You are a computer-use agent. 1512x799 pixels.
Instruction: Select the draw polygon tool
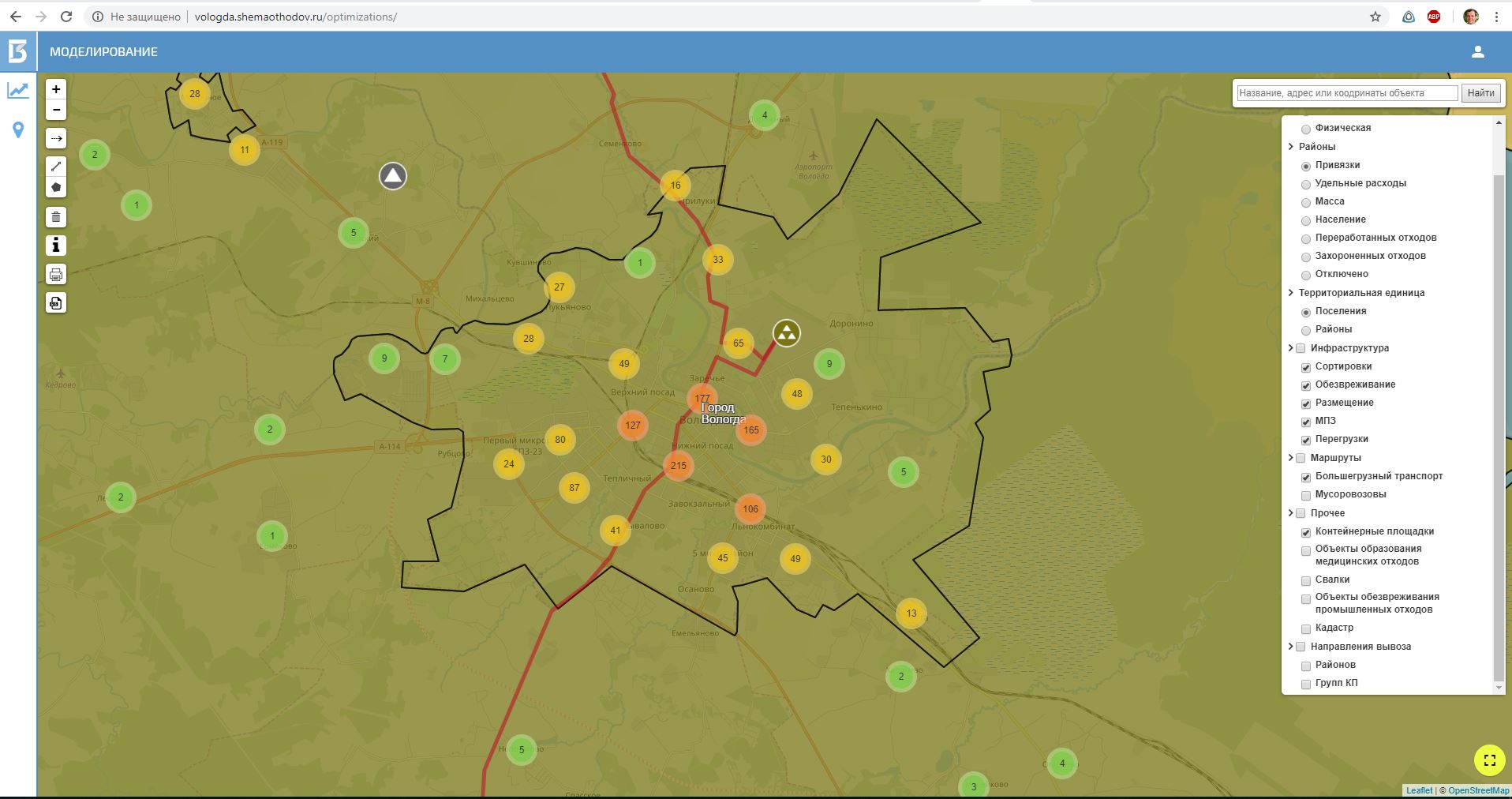56,188
